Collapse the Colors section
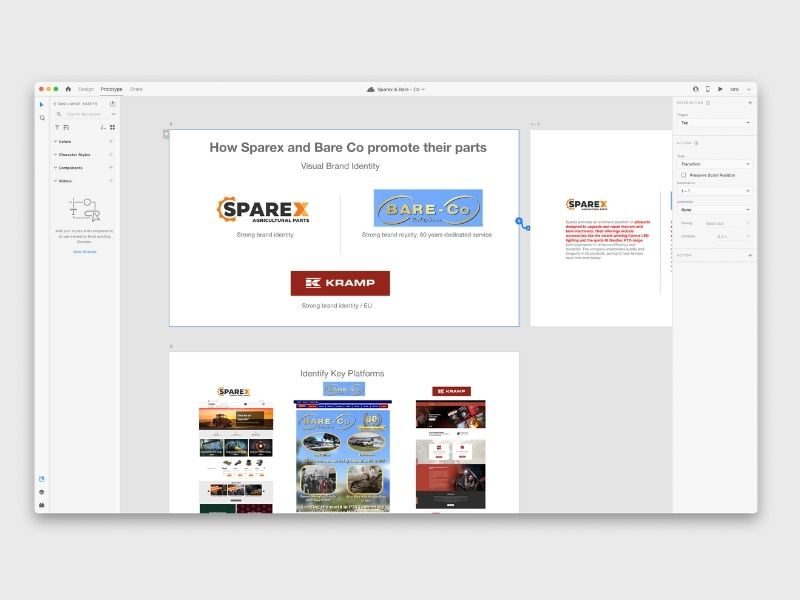This screenshot has height=600, width=800. pos(55,141)
